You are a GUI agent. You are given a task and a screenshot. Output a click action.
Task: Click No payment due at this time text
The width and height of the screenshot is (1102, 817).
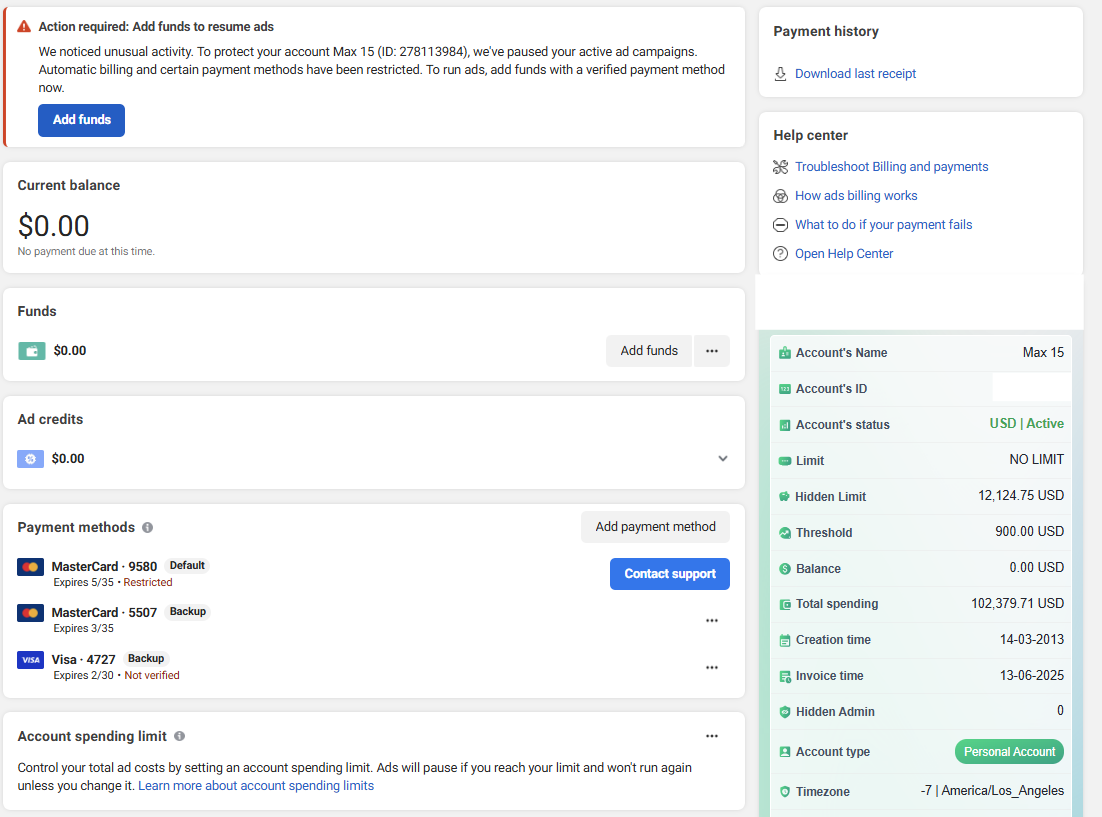[x=86, y=252]
